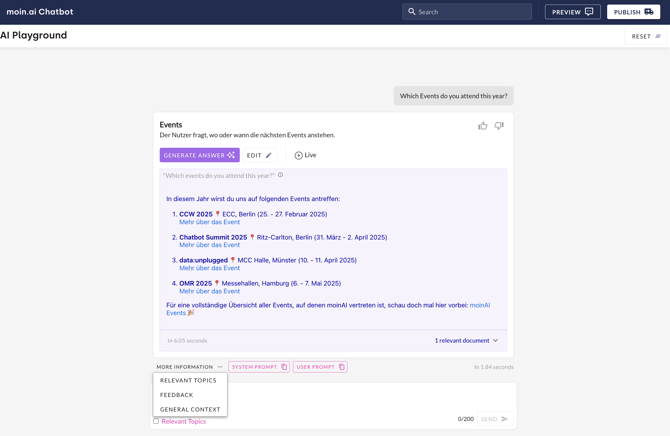
Task: Enable the Relevant Topics checkbox
Action: click(x=156, y=421)
